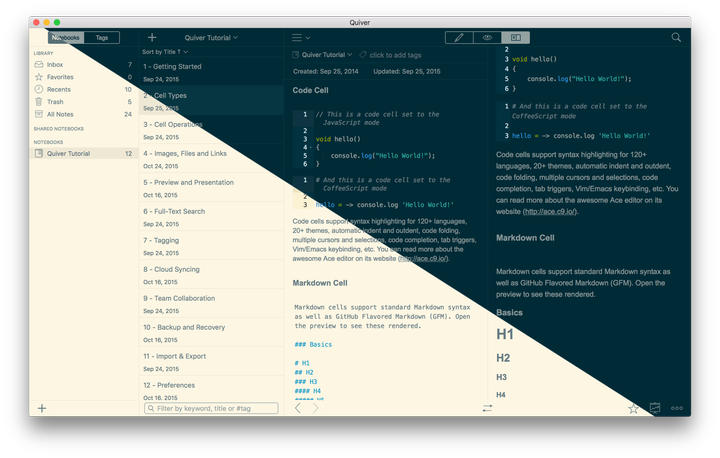
Task: Open All Notes in the library
Action: (84, 114)
